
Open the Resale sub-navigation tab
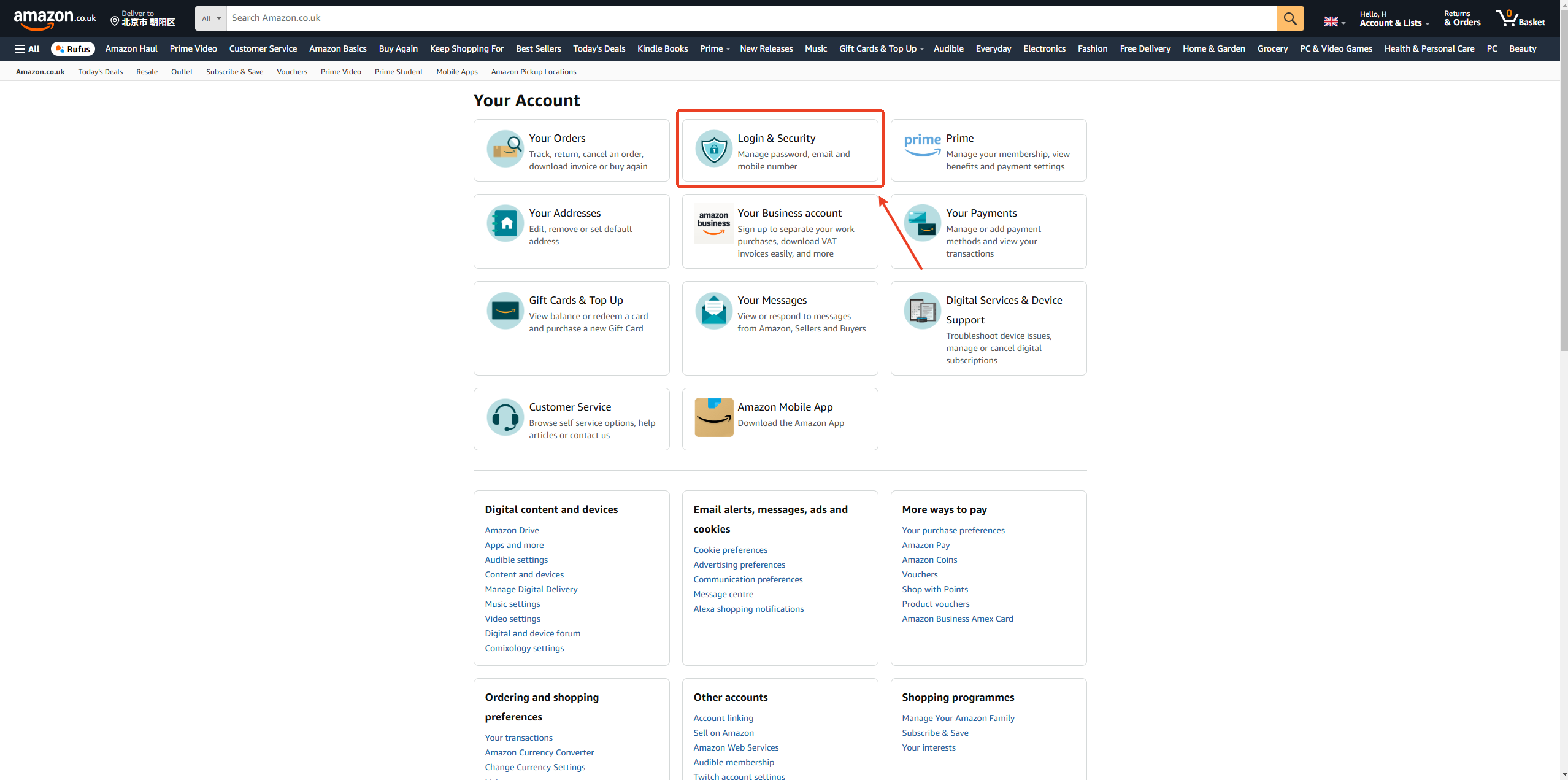point(147,72)
